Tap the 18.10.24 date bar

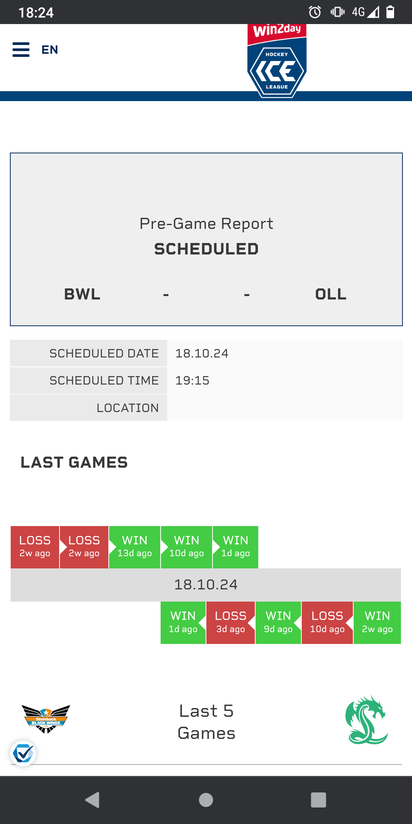[205, 585]
